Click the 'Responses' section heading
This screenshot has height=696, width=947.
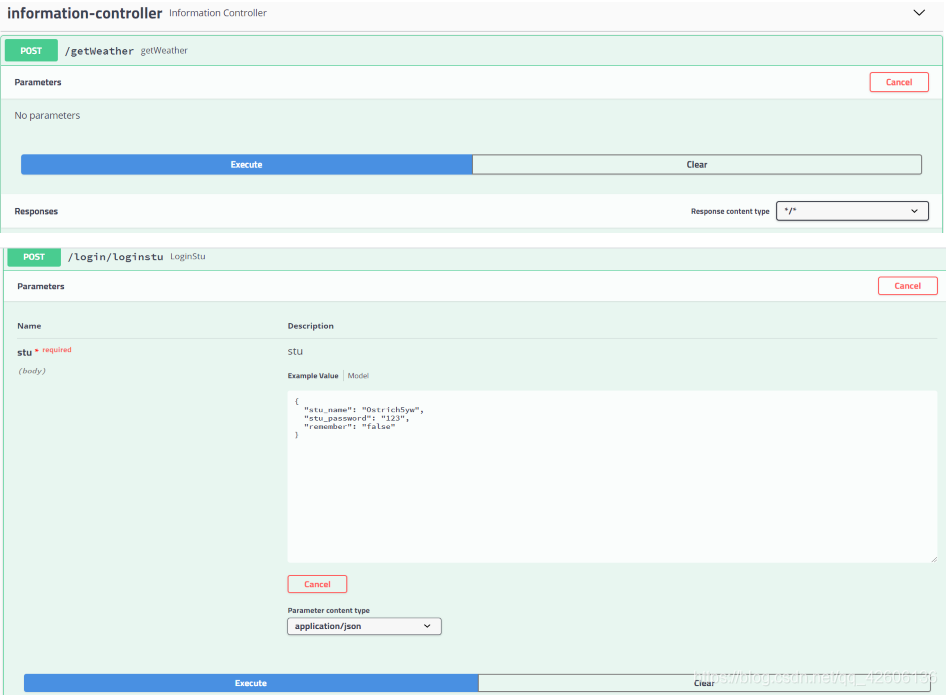[36, 211]
